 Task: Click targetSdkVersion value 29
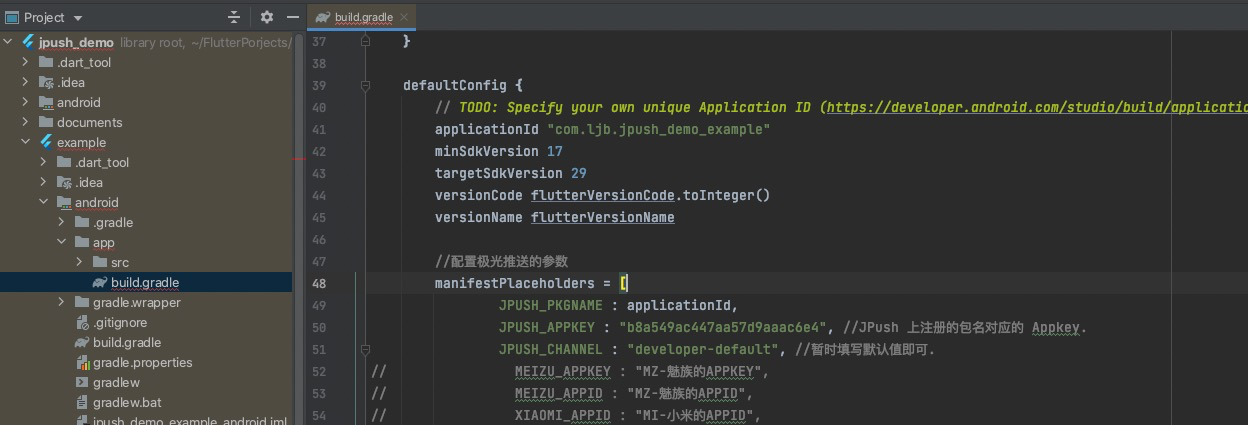(x=579, y=173)
